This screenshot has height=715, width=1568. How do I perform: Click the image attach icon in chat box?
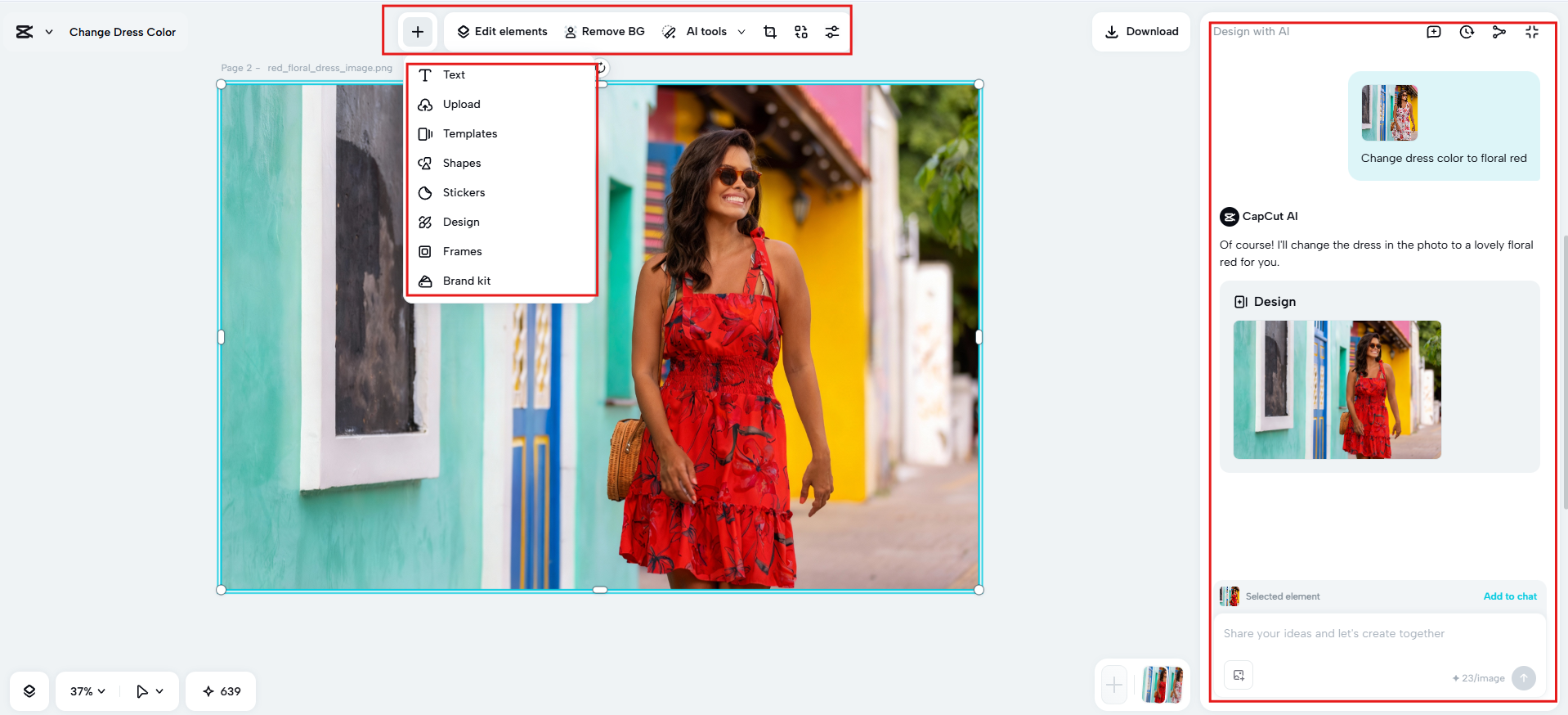[1239, 675]
